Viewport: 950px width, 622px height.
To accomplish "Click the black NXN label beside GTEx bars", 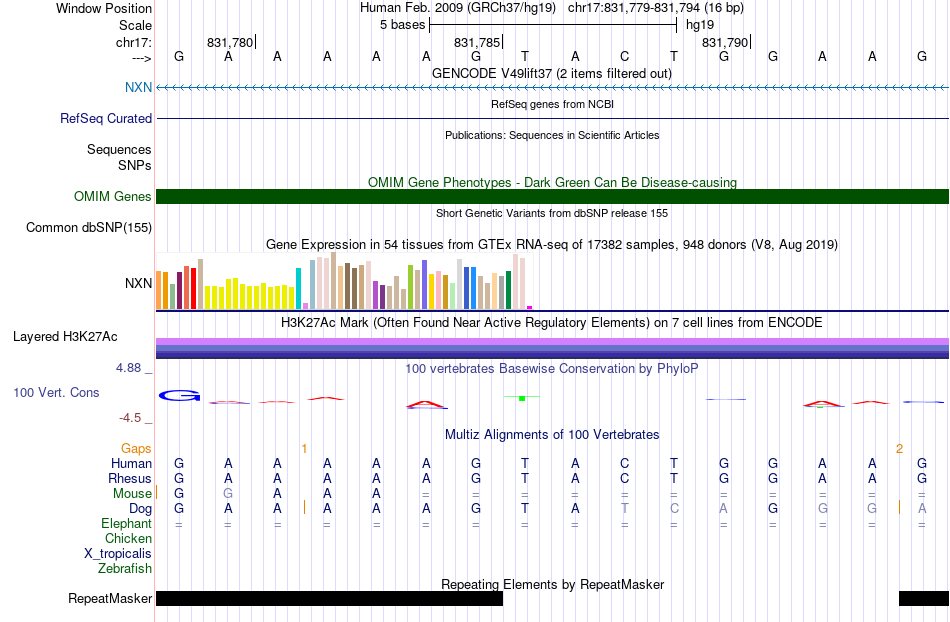I will coord(138,283).
